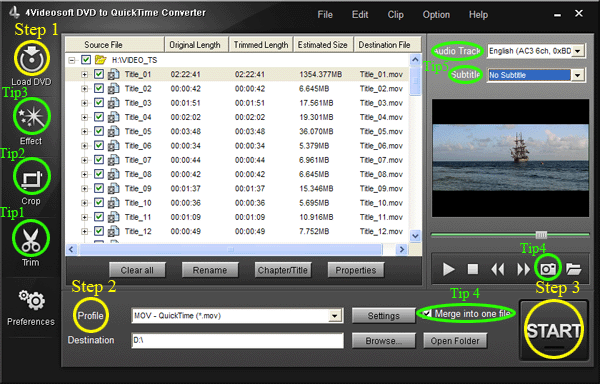
Task: Click the Browse... button
Action: (x=383, y=340)
